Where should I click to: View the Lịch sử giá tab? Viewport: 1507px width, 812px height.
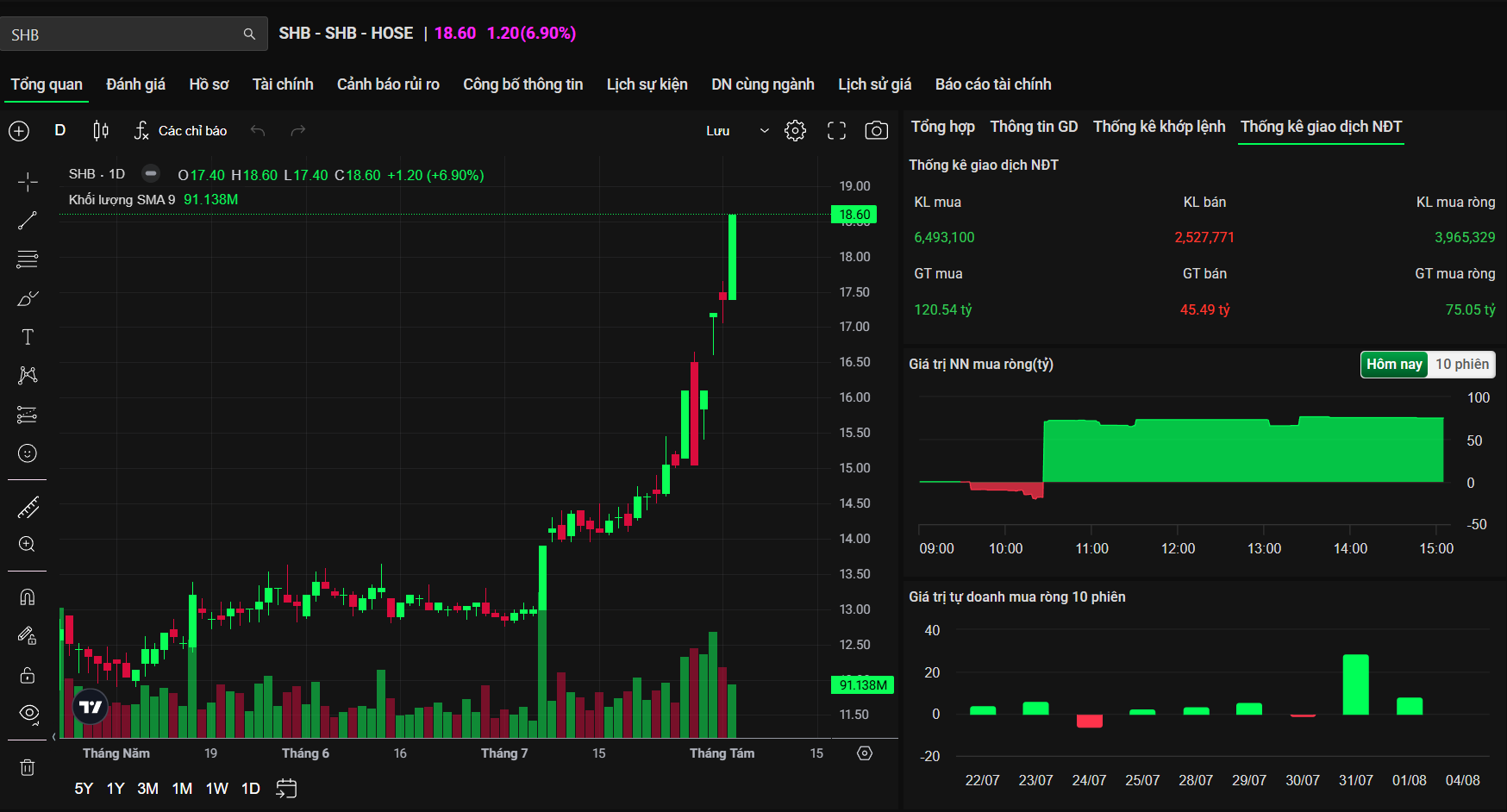875,84
